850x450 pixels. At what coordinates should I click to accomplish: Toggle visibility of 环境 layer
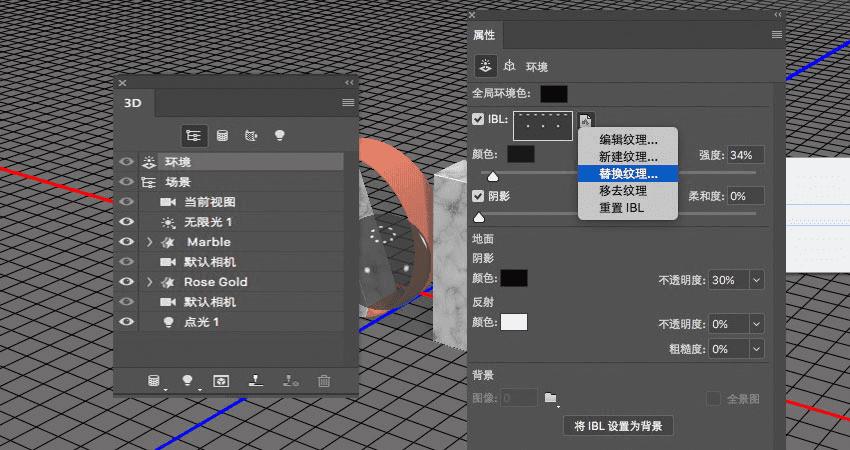[x=126, y=162]
